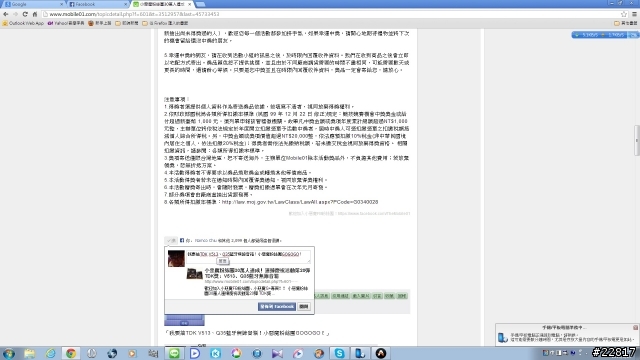Click the Facebook comment text box
The width and height of the screenshot is (640, 360).
tap(248, 256)
